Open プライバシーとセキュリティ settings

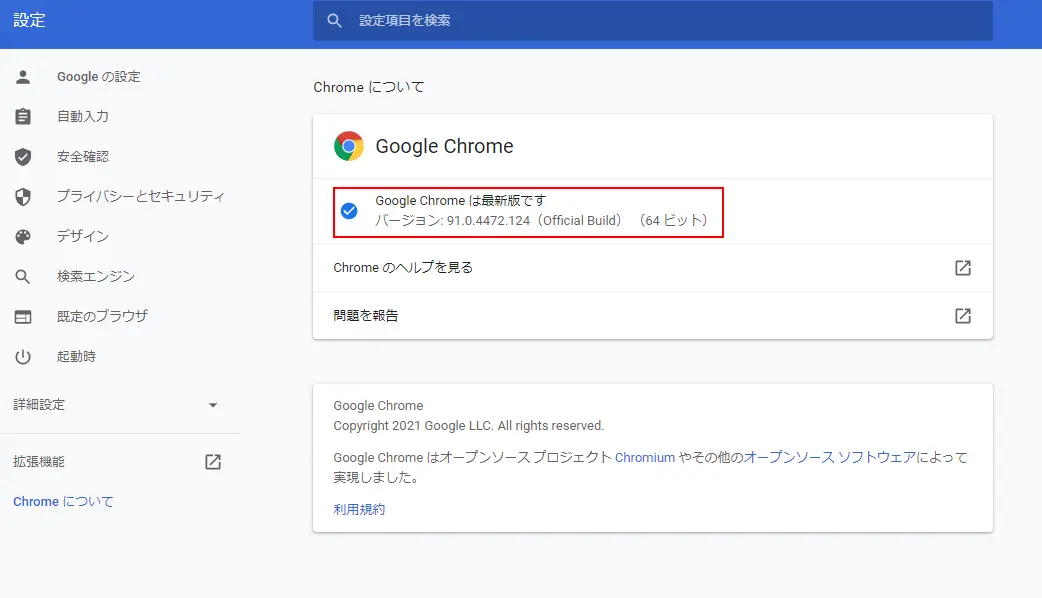tap(140, 197)
